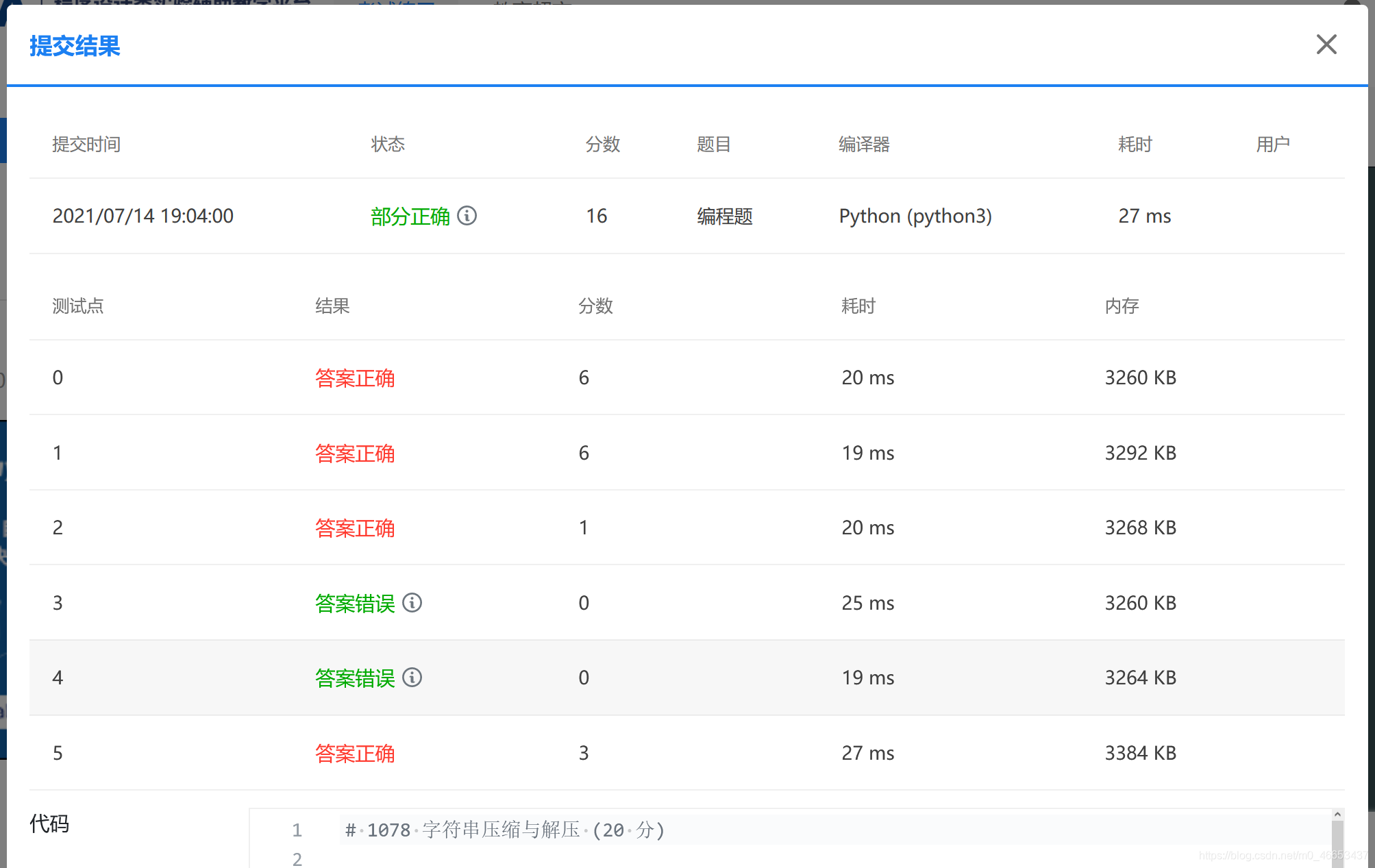Click the 提交结果 dialog title
This screenshot has height=868, width=1375.
pyautogui.click(x=75, y=46)
